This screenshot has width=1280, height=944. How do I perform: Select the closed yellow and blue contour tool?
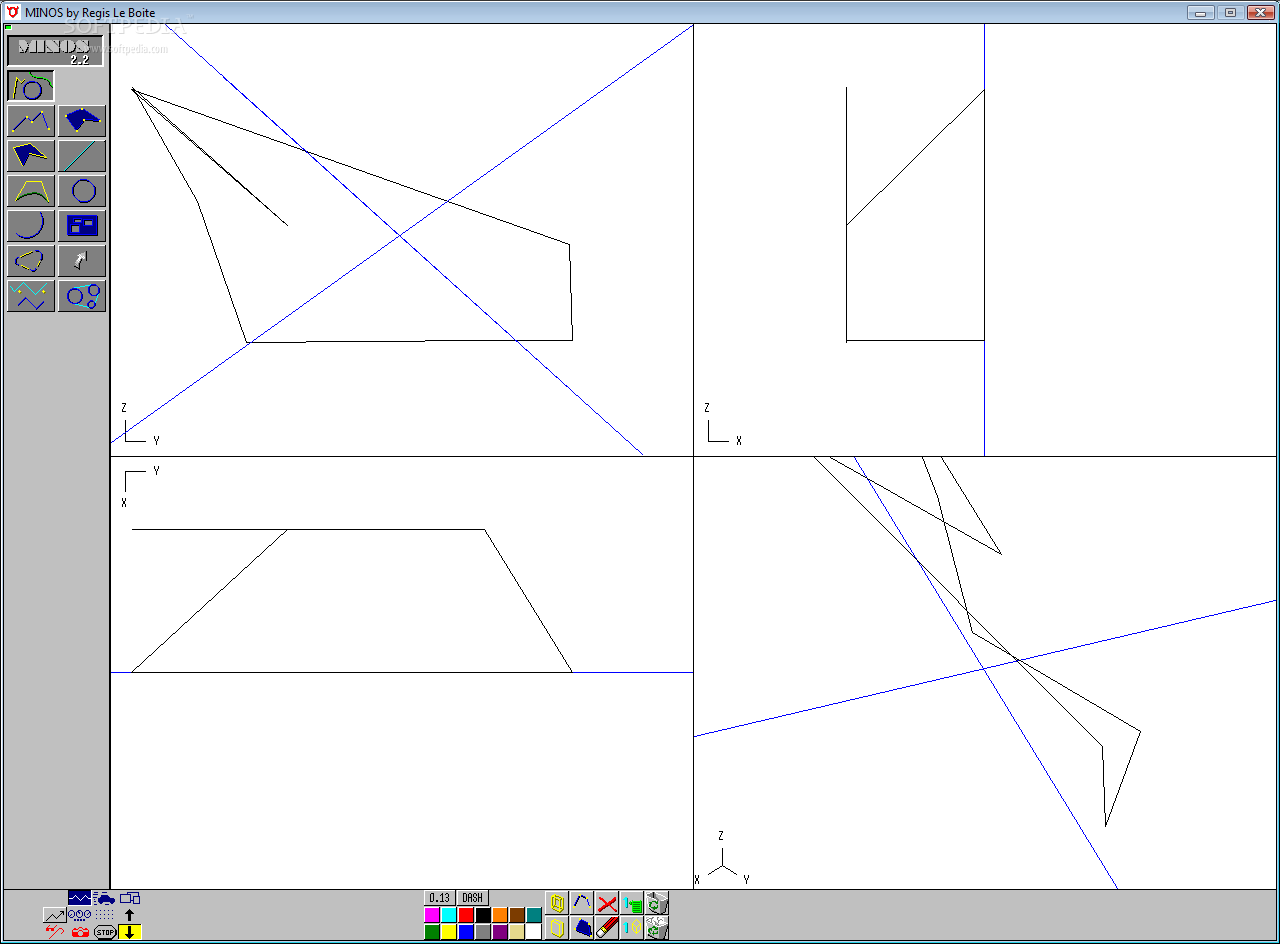(31, 261)
